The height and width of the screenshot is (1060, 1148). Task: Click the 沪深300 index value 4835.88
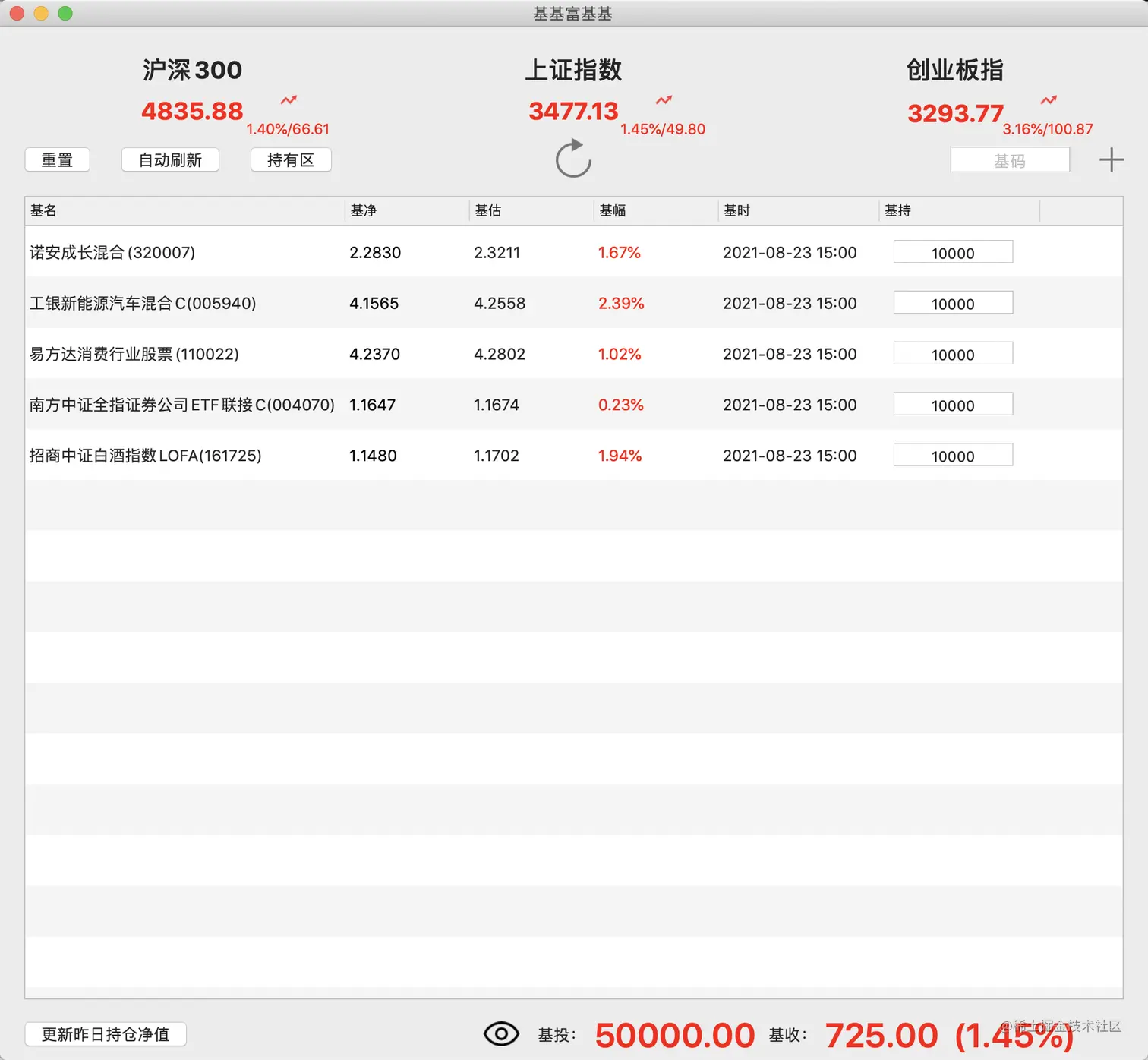(x=192, y=112)
